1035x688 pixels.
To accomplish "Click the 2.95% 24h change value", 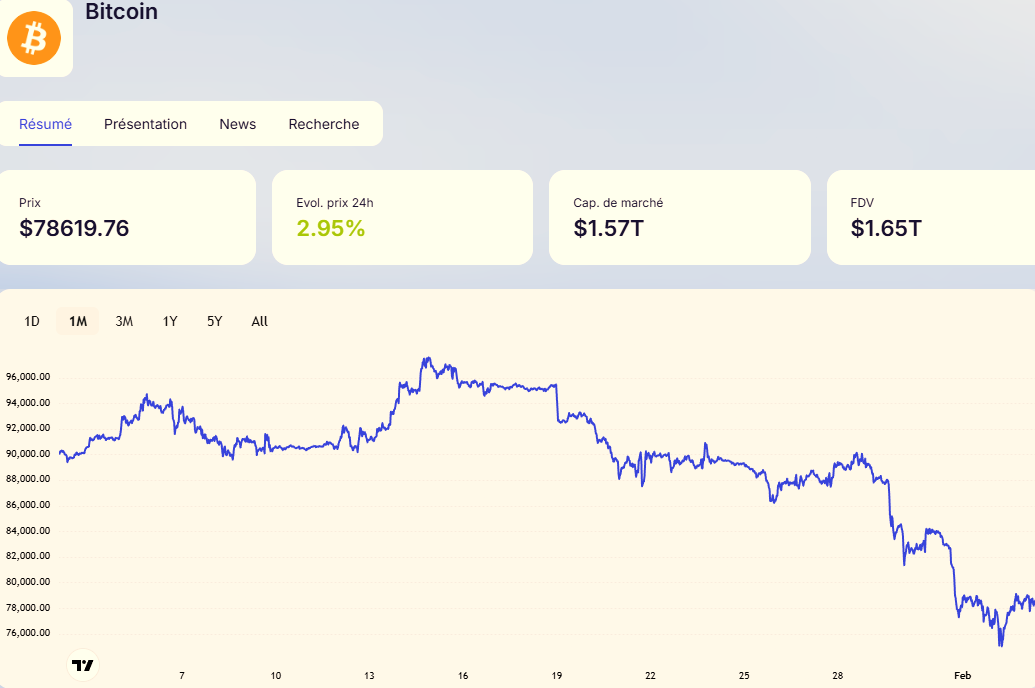I will pos(331,228).
